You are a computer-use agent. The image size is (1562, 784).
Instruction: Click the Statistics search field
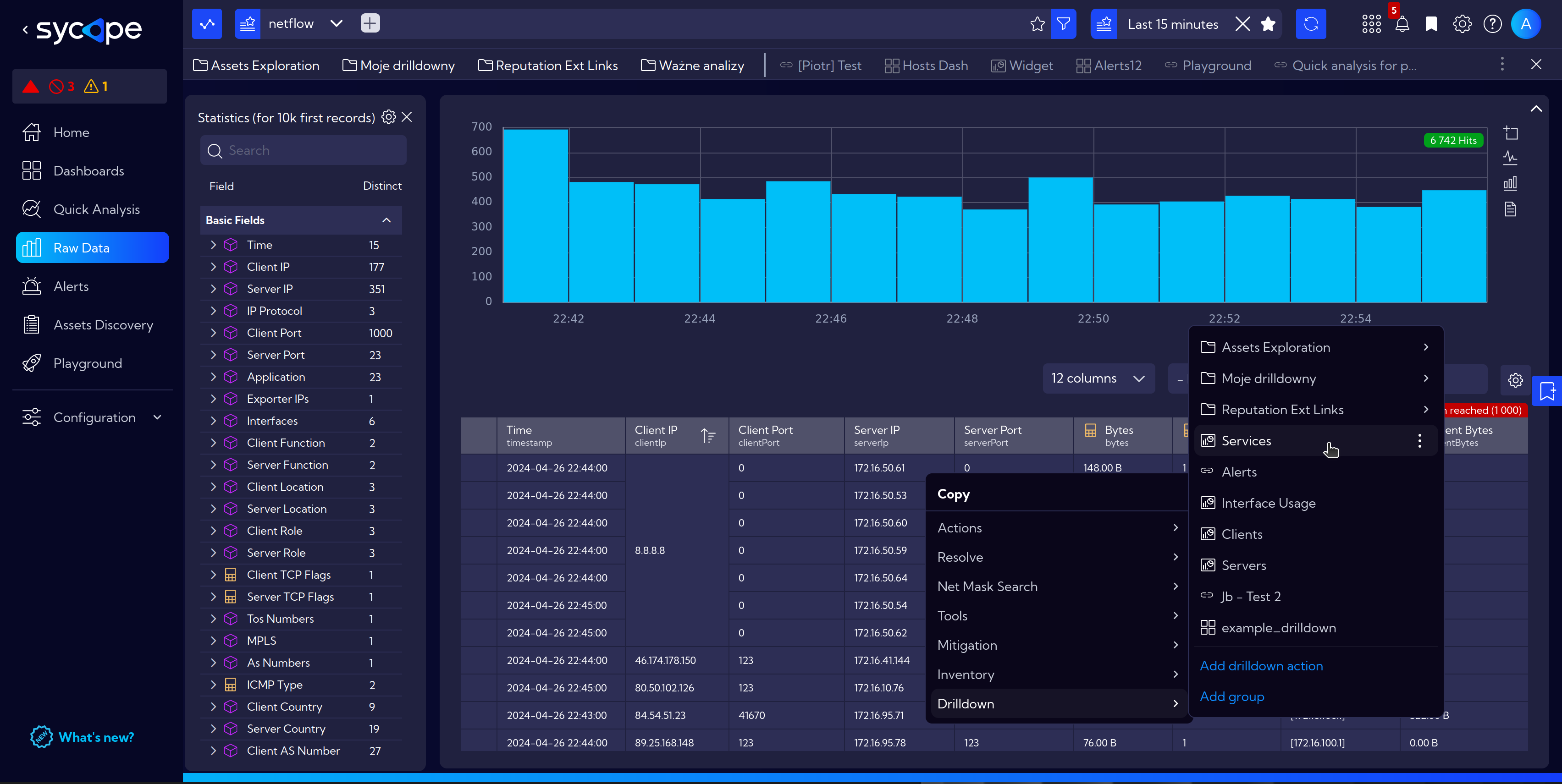[x=303, y=150]
